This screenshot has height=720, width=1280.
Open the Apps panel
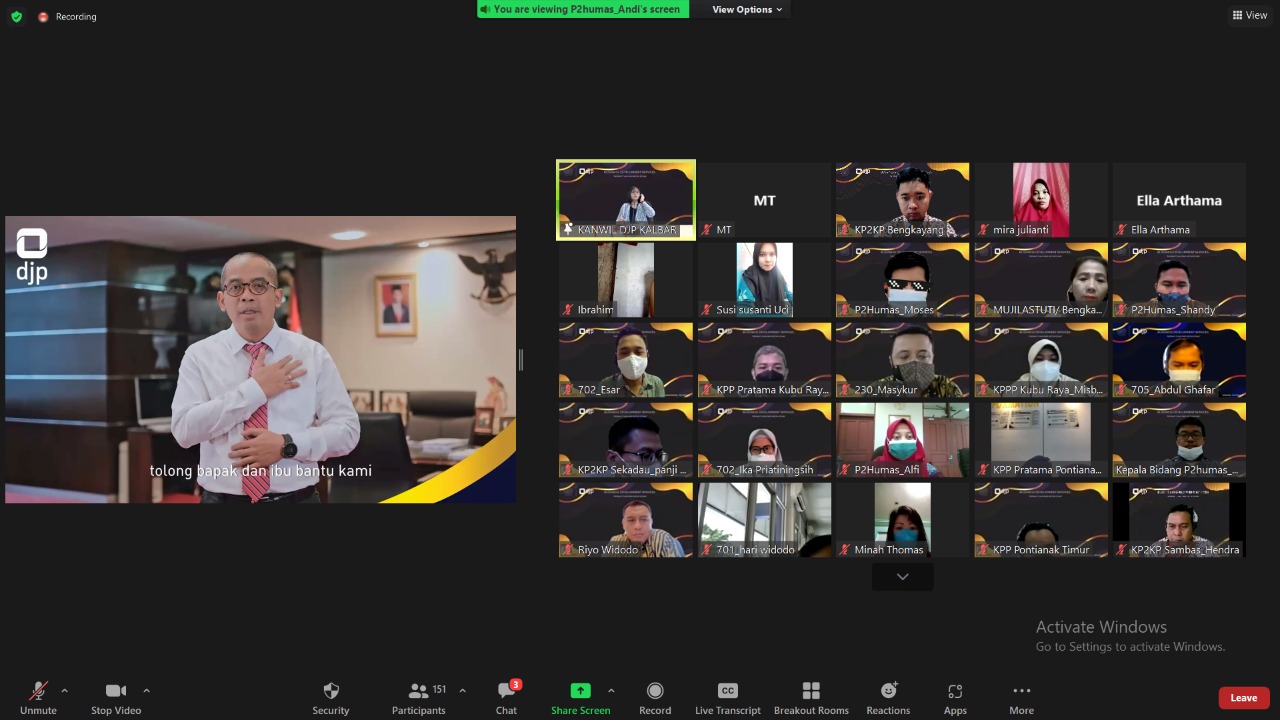point(955,697)
